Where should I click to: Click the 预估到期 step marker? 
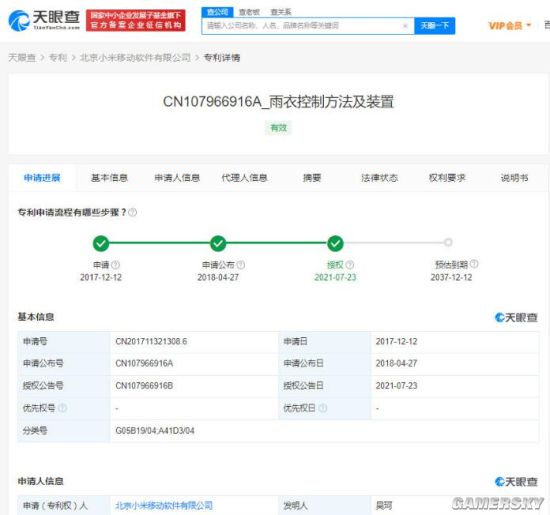coord(448,242)
